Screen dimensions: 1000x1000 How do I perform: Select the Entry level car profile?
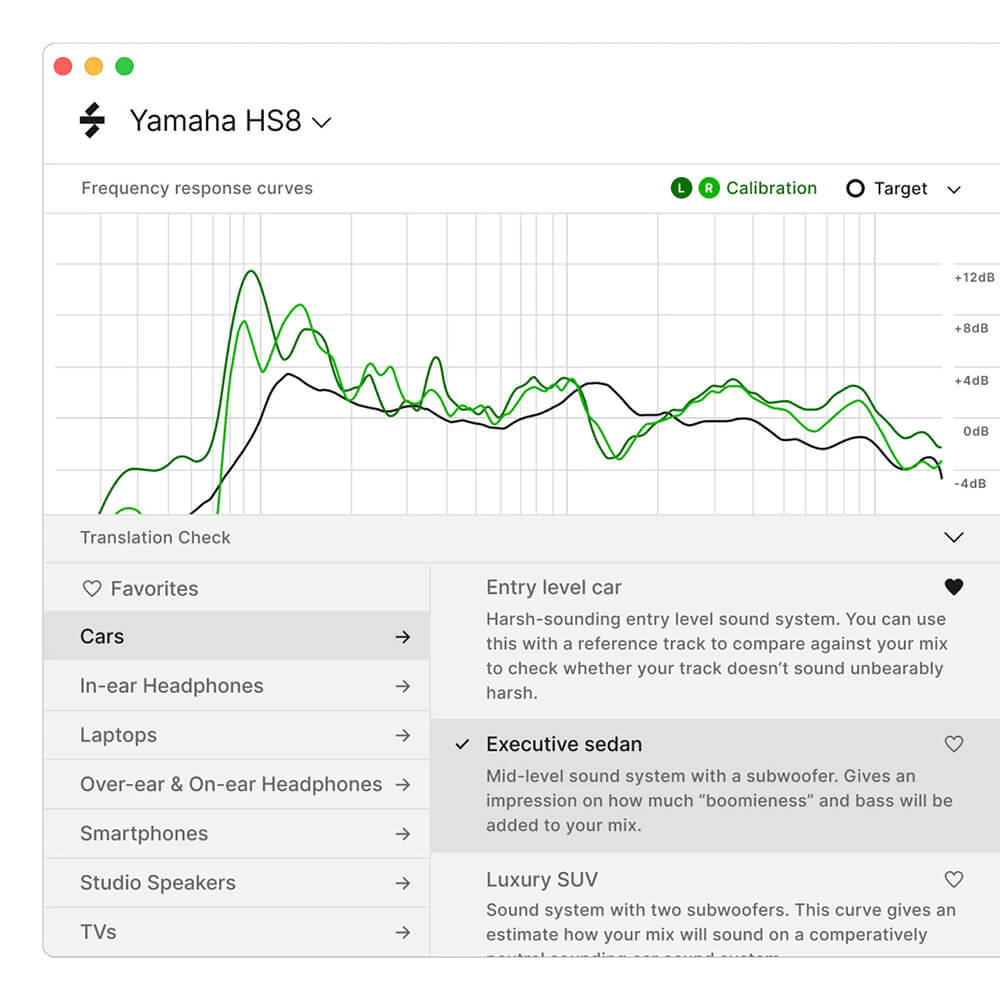pos(552,587)
